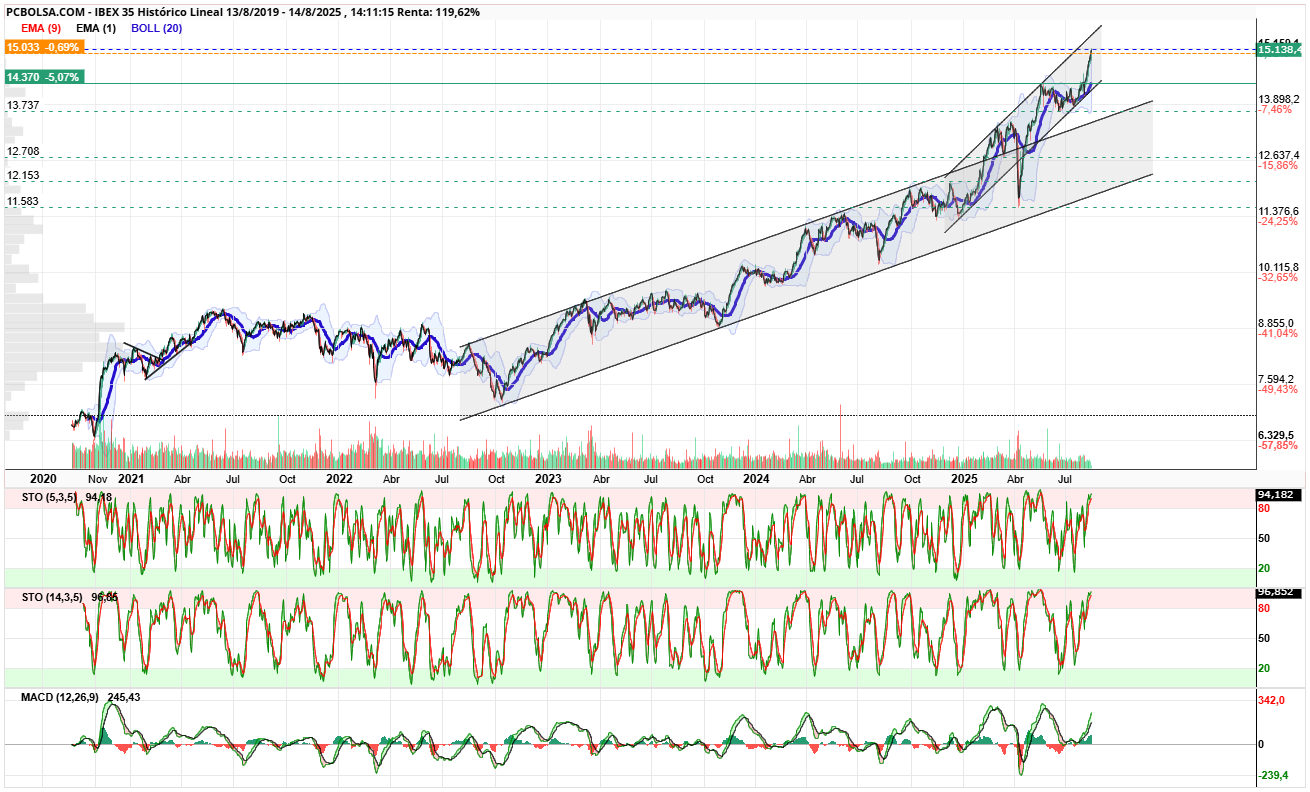Click the 12.637,4 price axis value

pos(1280,155)
